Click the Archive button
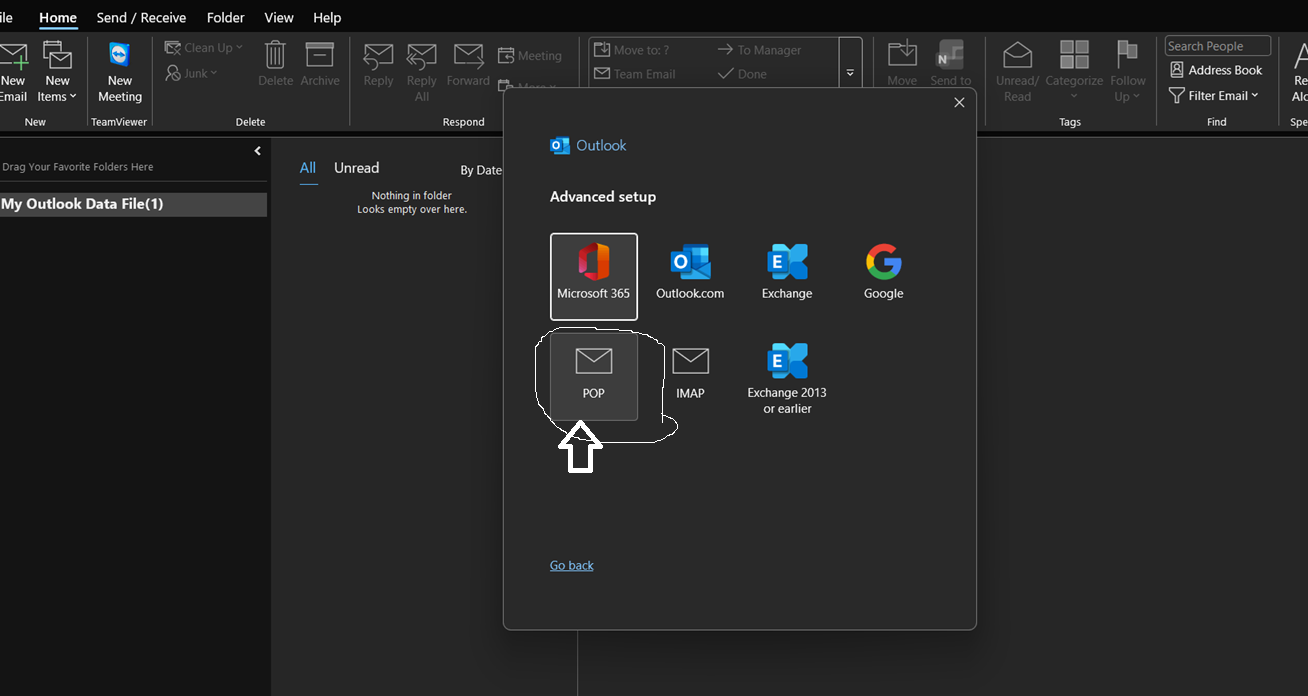The image size is (1308, 696). 320,64
